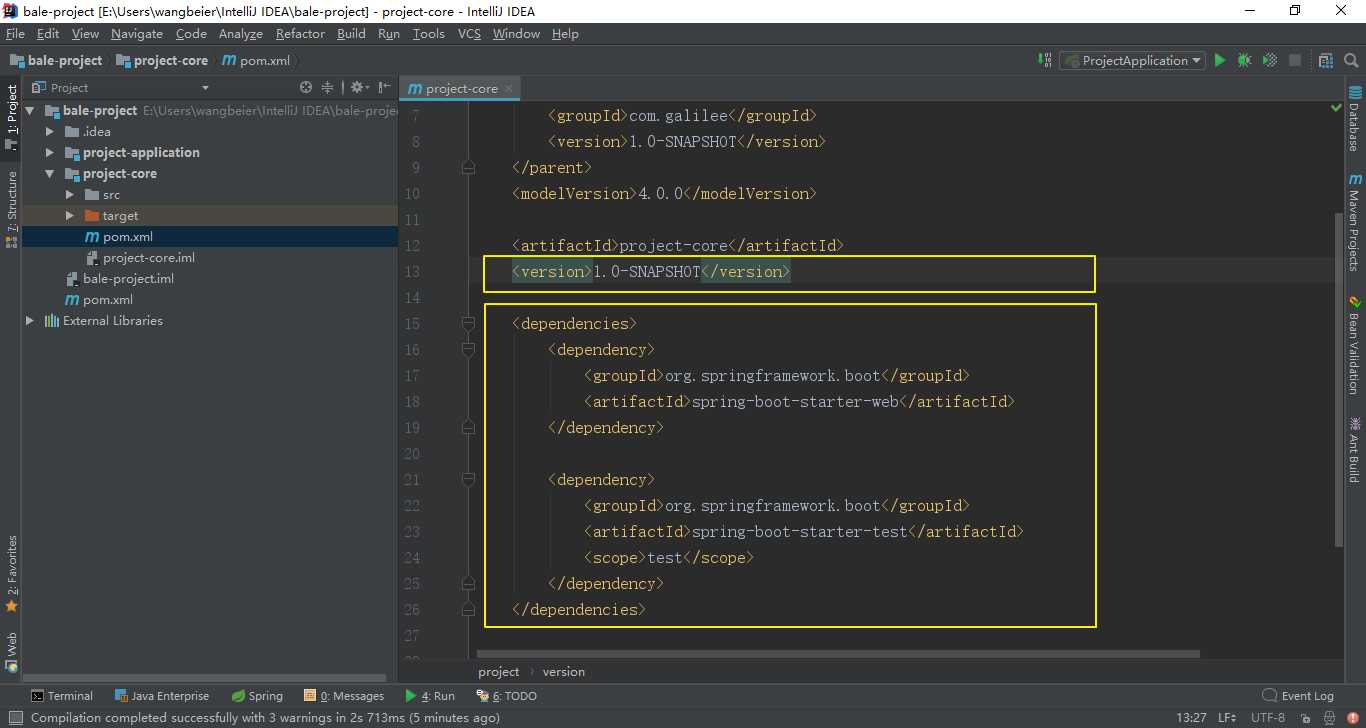The image size is (1366, 728).
Task: Close the project-core editor tab
Action: tap(508, 88)
